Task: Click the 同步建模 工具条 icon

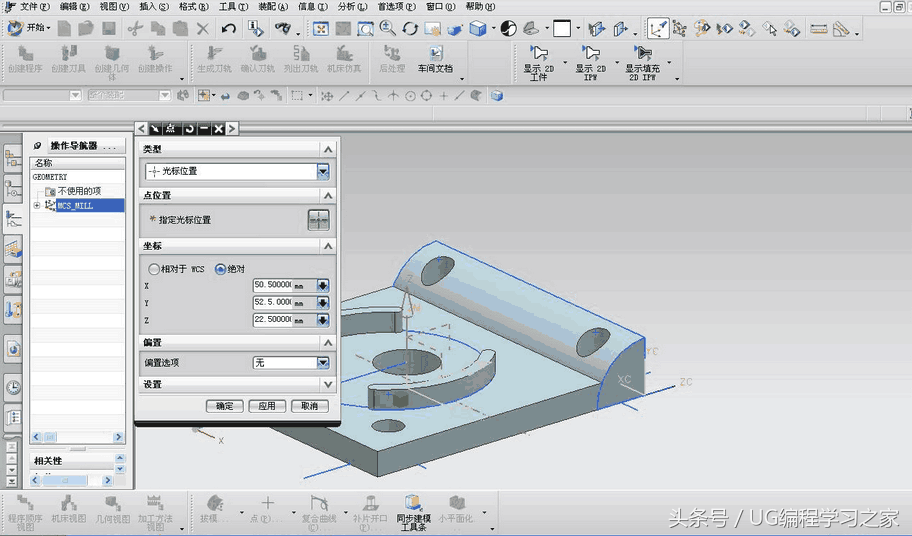Action: (x=413, y=512)
